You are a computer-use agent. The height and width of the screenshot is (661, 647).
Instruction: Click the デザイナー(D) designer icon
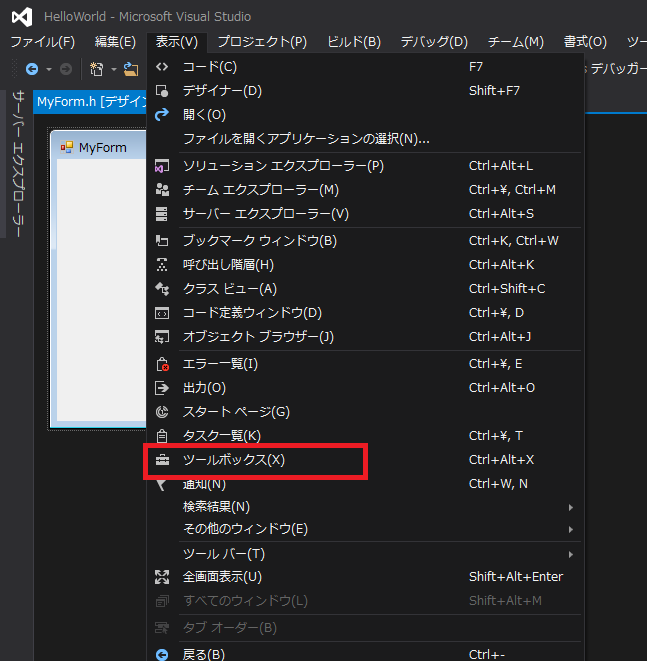pos(162,91)
